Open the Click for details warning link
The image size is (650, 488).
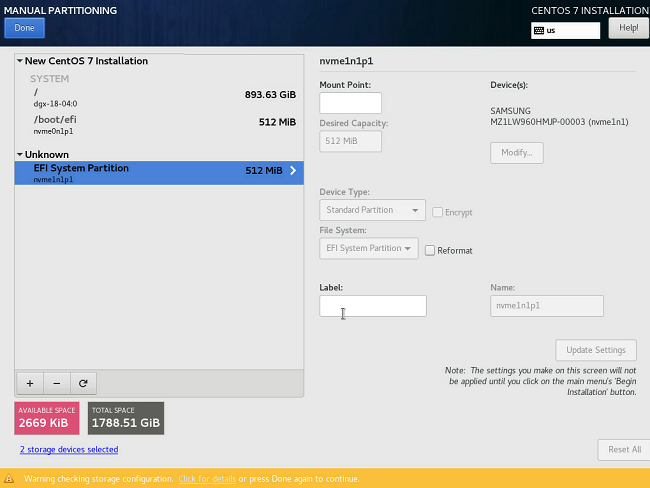(207, 479)
